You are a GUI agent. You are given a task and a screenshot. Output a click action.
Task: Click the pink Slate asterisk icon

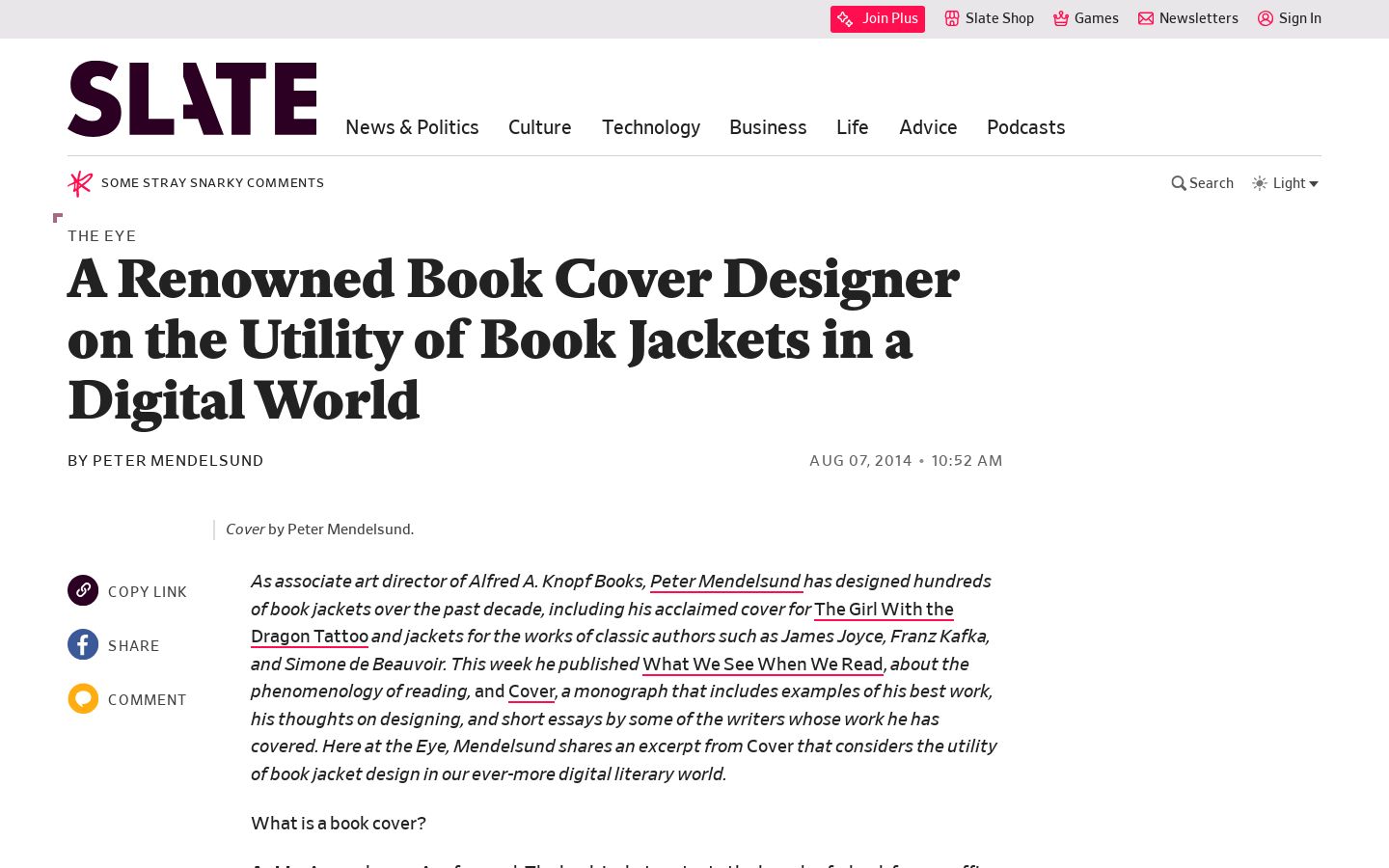80,183
